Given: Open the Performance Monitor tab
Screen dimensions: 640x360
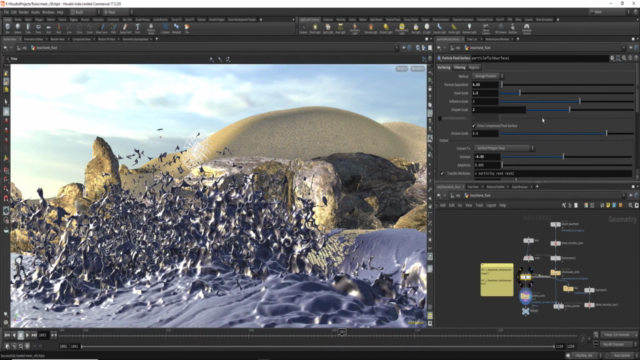Looking at the screenshot, I should (x=497, y=39).
